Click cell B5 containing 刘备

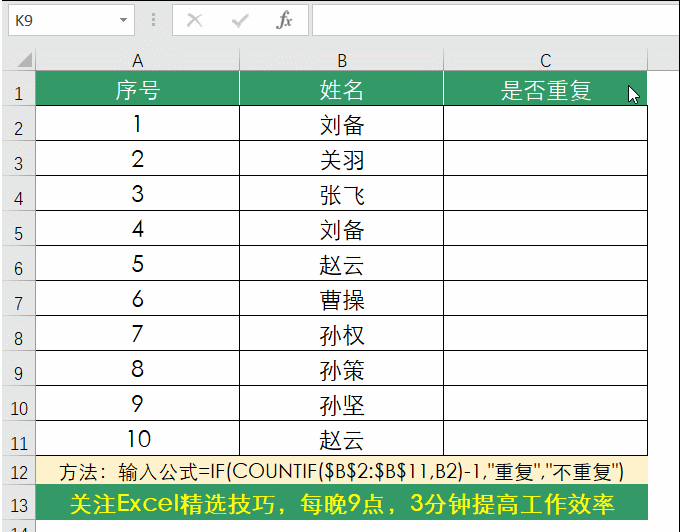342,228
